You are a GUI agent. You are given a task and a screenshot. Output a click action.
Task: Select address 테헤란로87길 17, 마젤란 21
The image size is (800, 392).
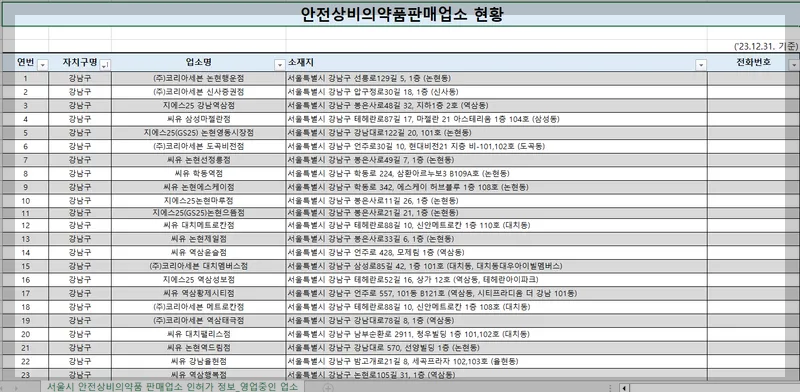tap(496, 119)
